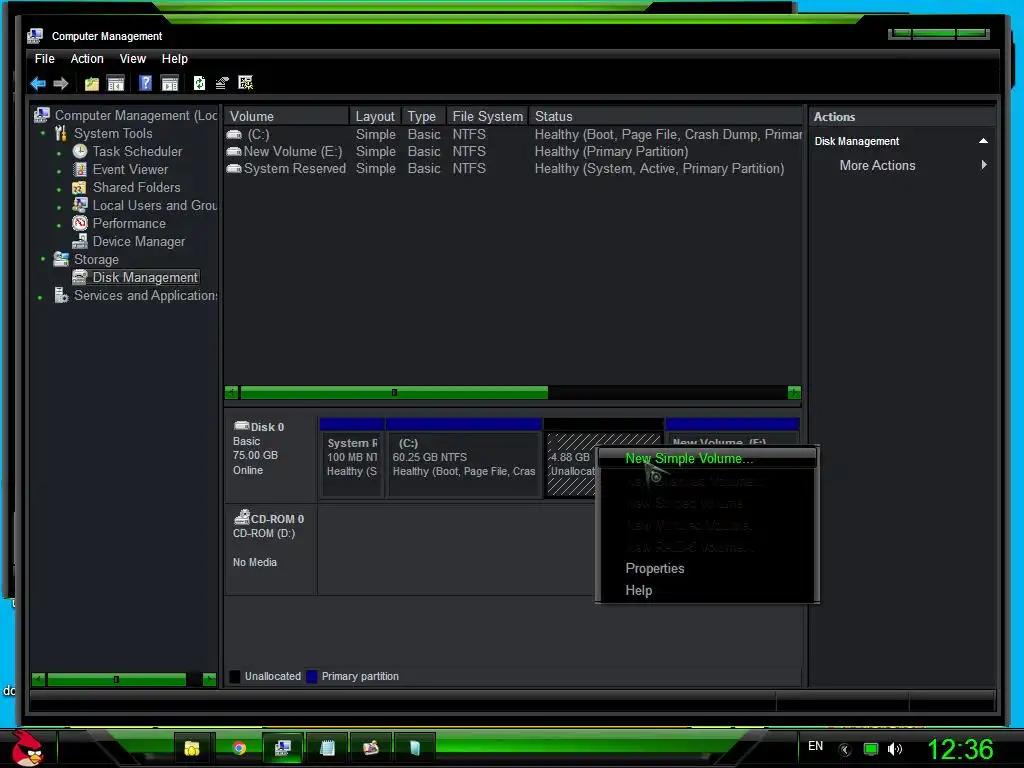Collapse the Disk Management actions section arrow
Viewport: 1024px width, 768px height.
[983, 141]
